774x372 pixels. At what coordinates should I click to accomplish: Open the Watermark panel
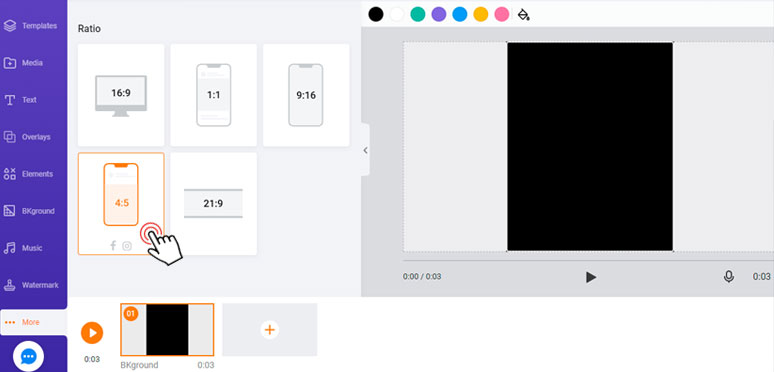pyautogui.click(x=31, y=285)
